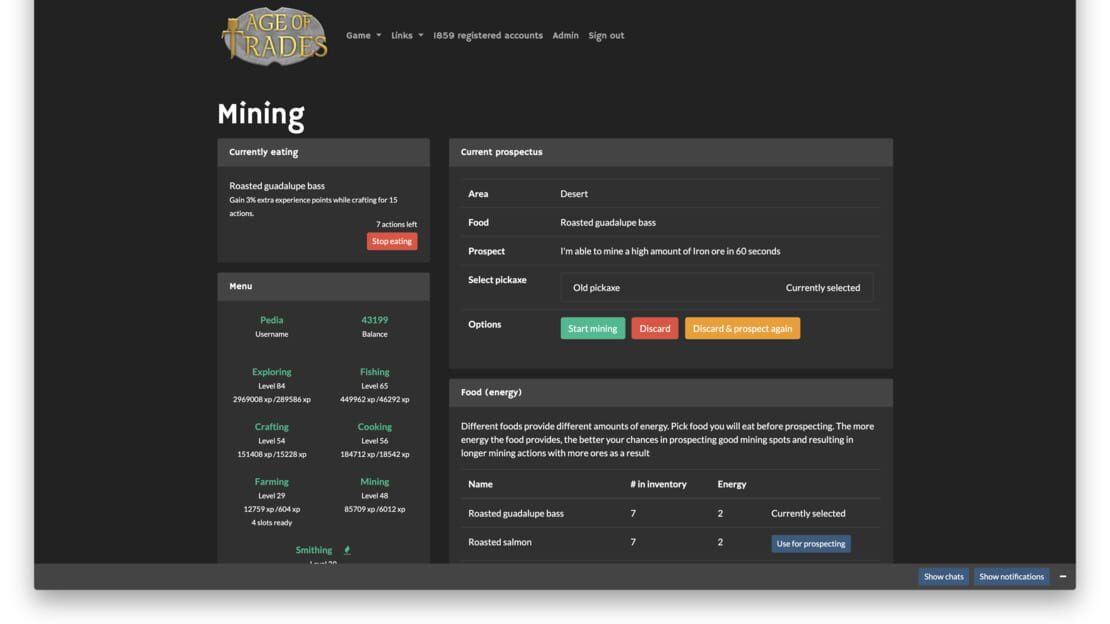
Task: Click the Roasted guadalupe bass table row name
Action: 516,514
